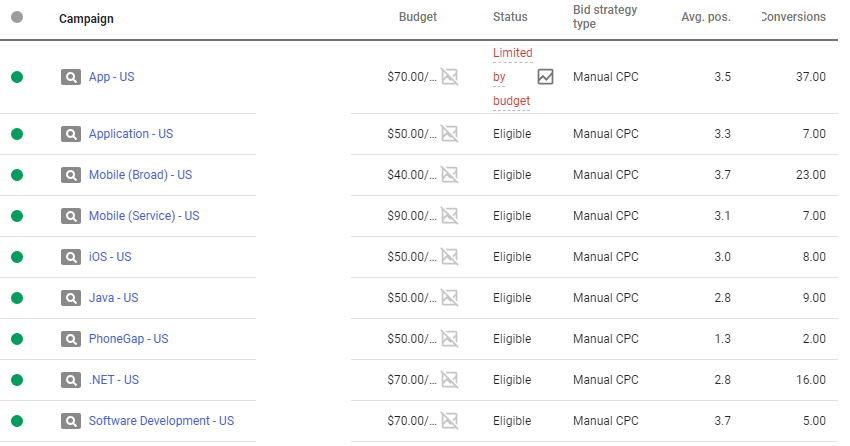850x446 pixels.
Task: Toggle the green status dot for App - US
Action: (x=17, y=77)
